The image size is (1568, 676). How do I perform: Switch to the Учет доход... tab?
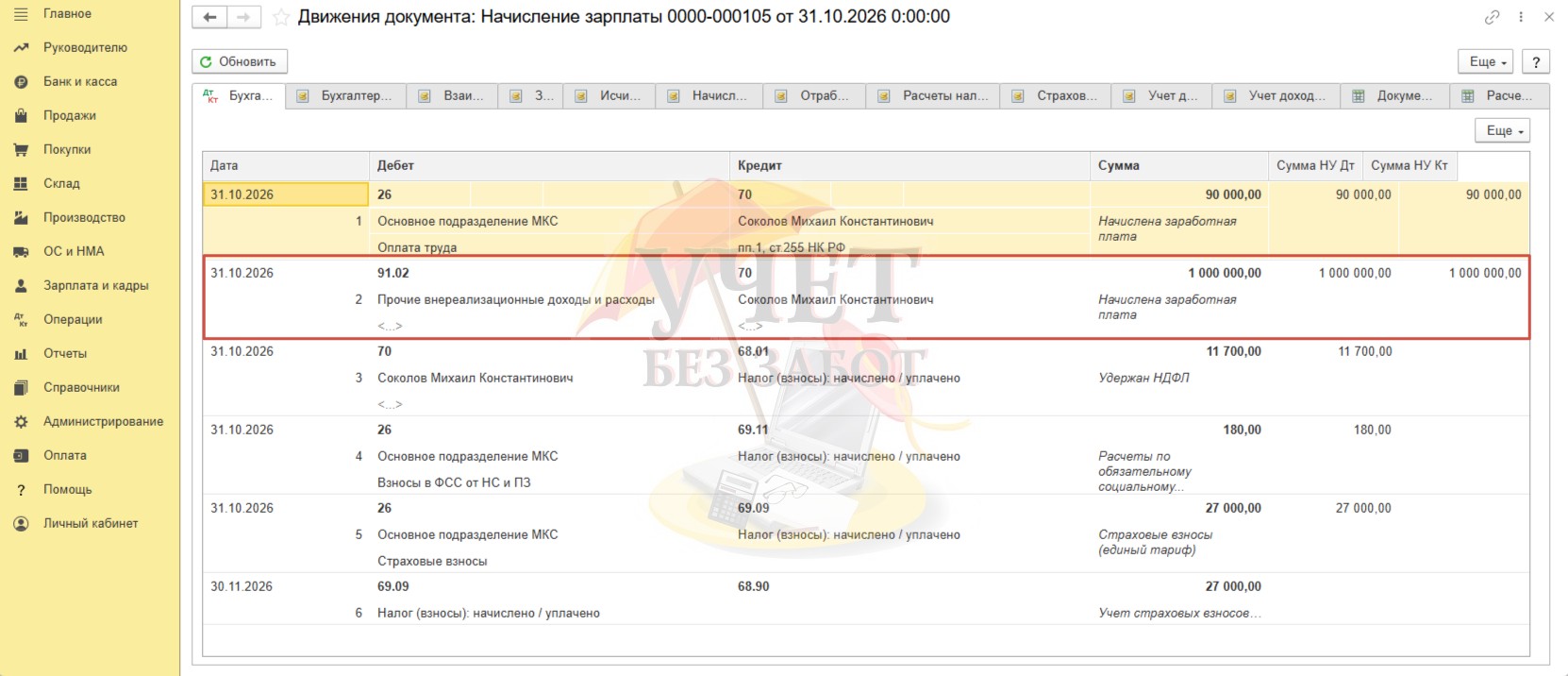[x=1276, y=95]
